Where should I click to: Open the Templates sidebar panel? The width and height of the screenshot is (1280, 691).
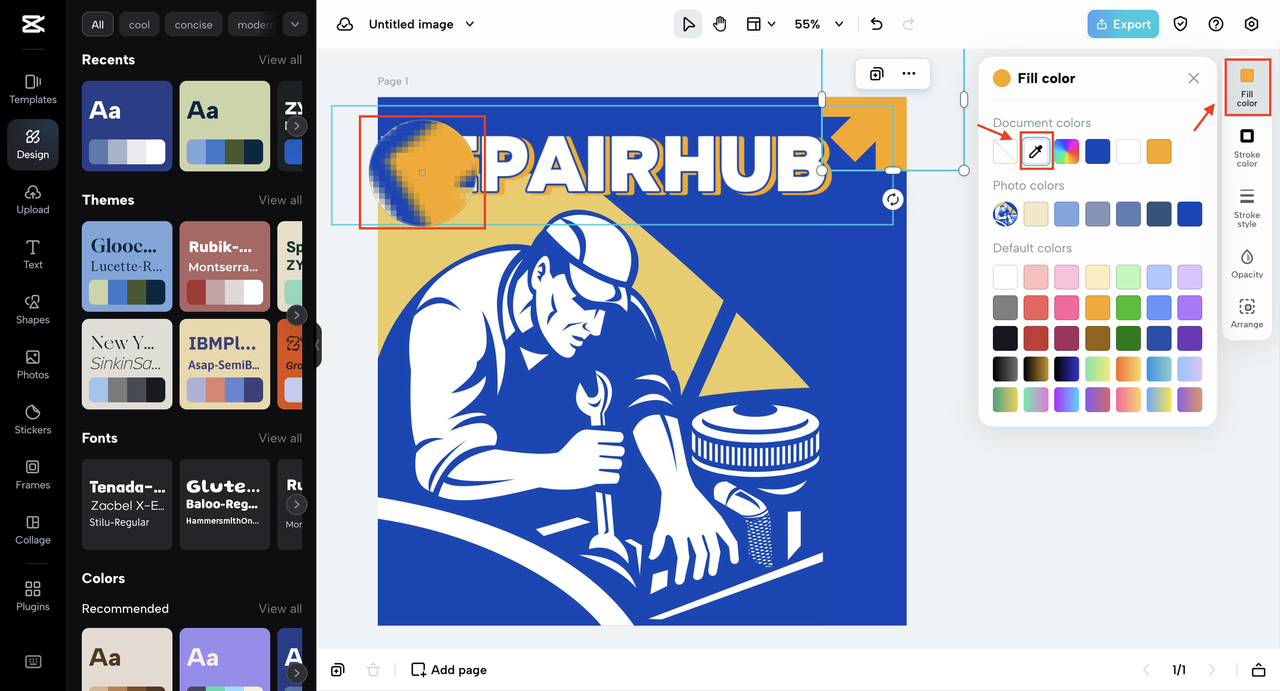[33, 89]
